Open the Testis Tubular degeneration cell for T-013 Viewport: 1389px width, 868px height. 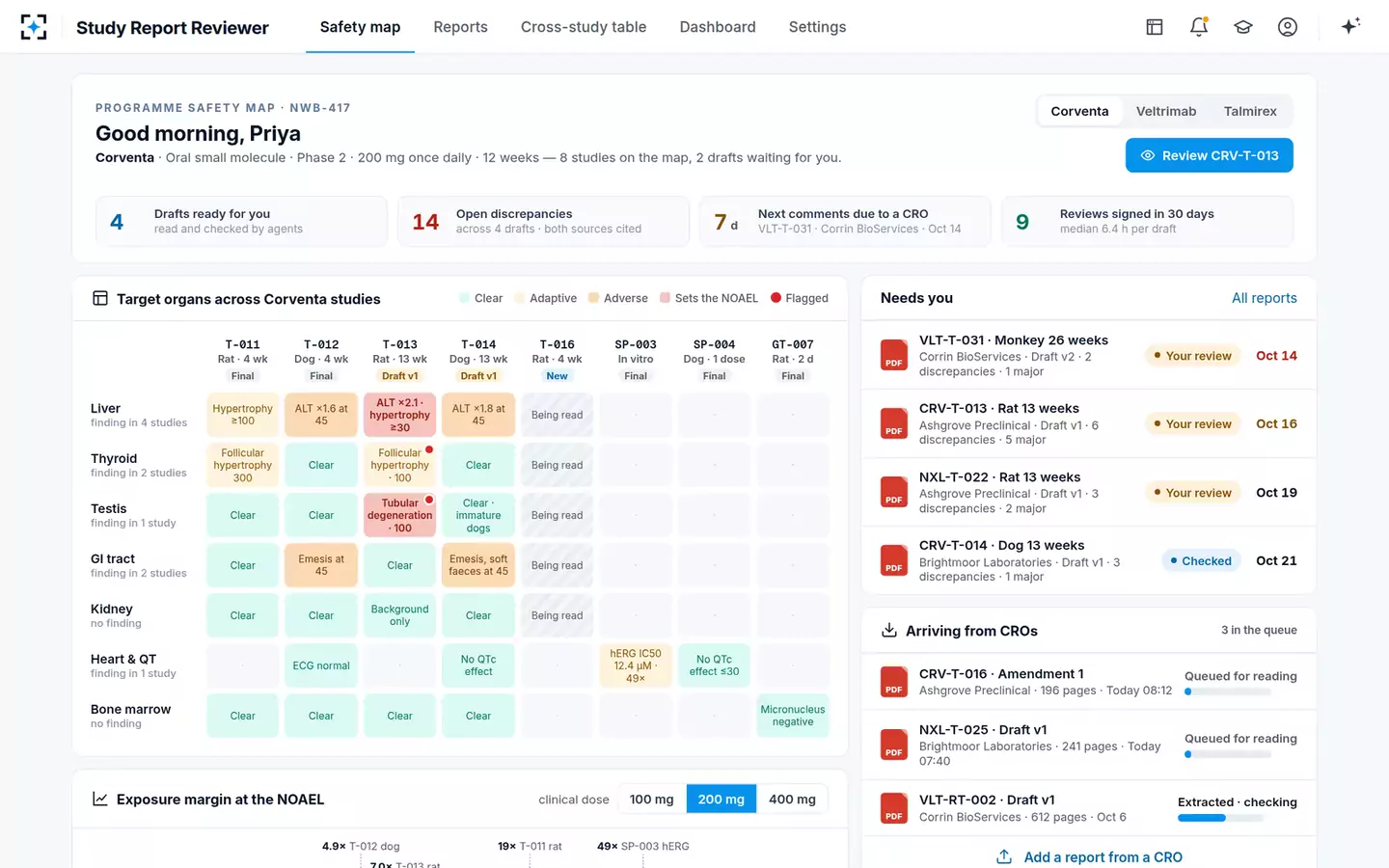pos(400,515)
